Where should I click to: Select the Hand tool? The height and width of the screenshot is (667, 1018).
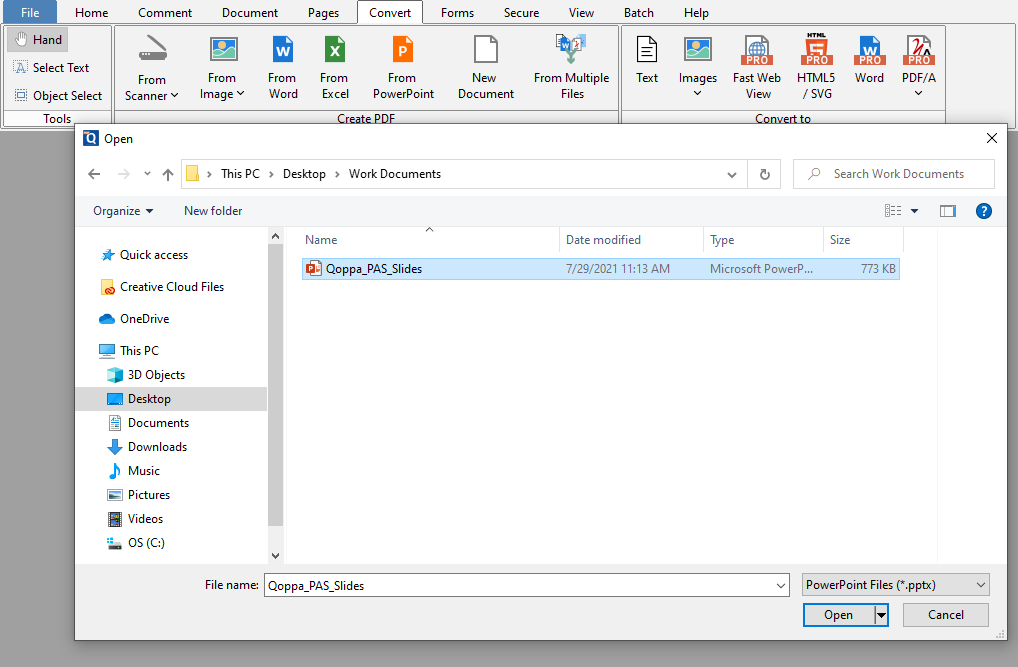(37, 39)
